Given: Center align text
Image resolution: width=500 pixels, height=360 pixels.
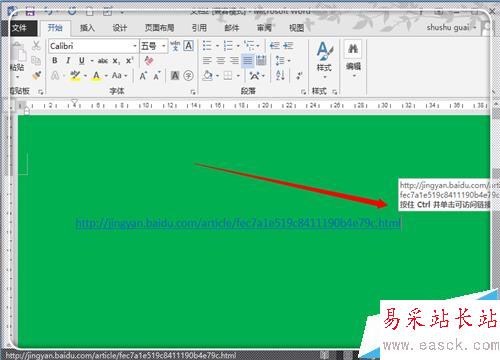Looking at the screenshot, I should [x=221, y=61].
